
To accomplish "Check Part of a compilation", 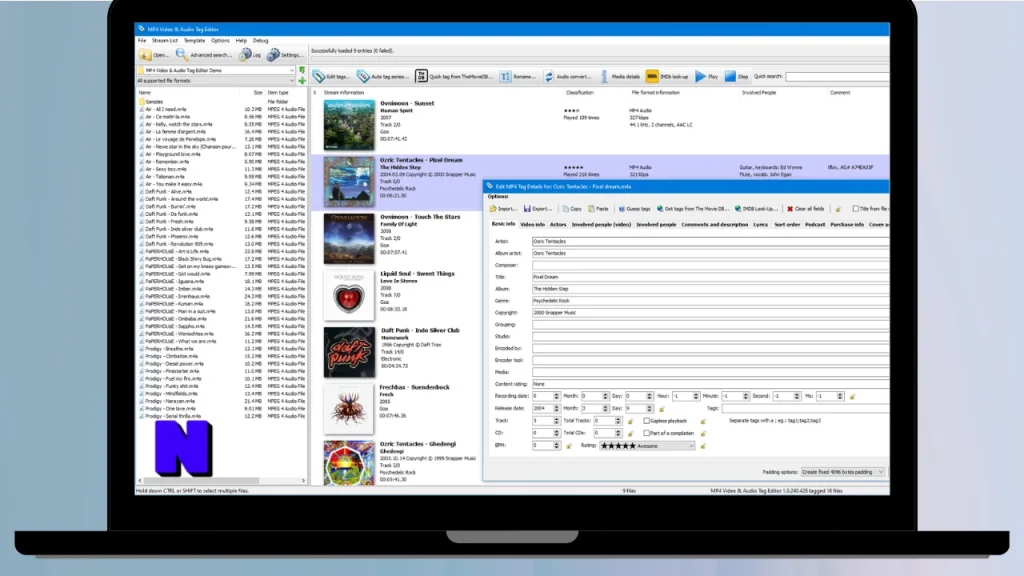I will point(647,434).
